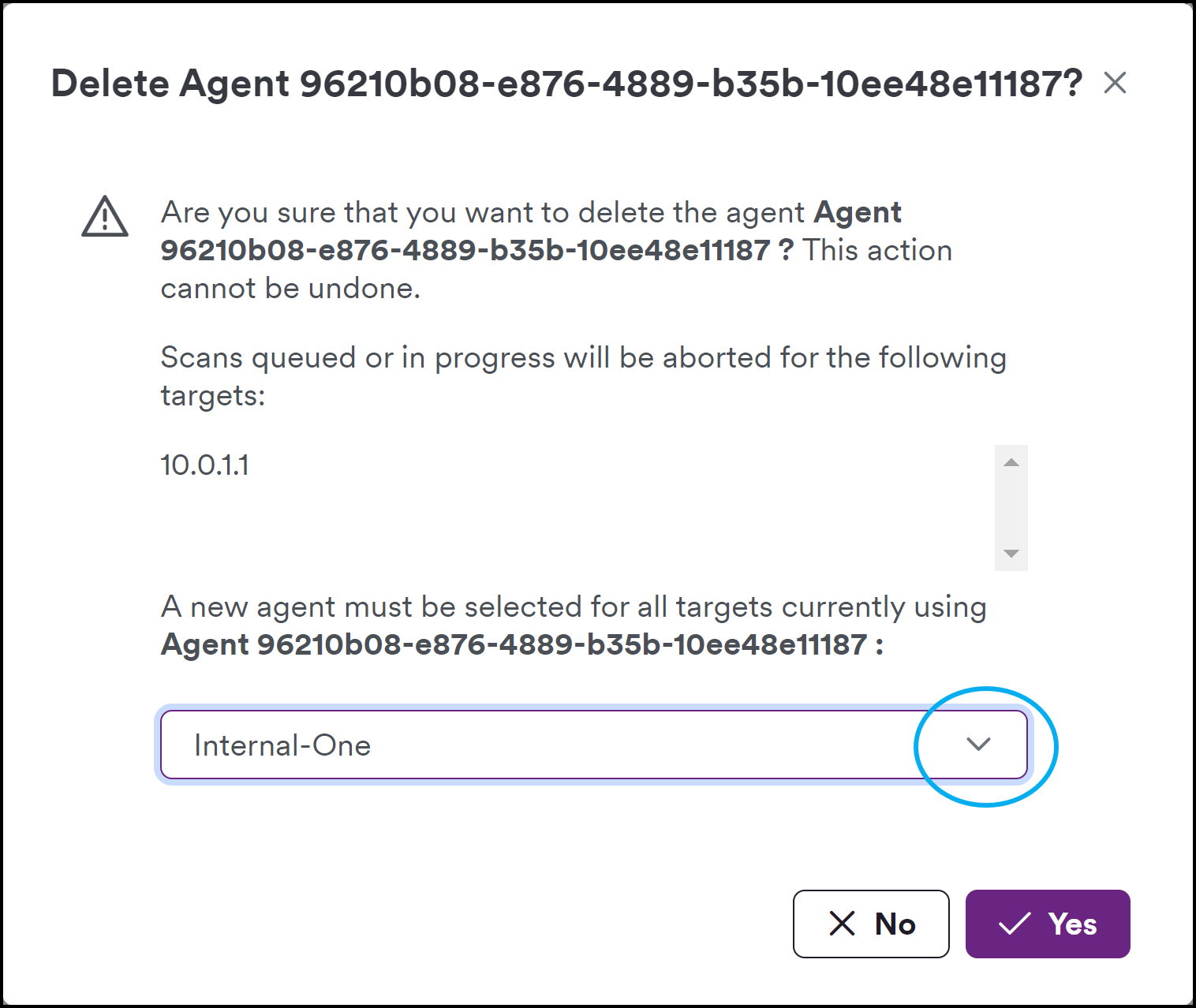Expand the replacement agent selection list

click(977, 745)
